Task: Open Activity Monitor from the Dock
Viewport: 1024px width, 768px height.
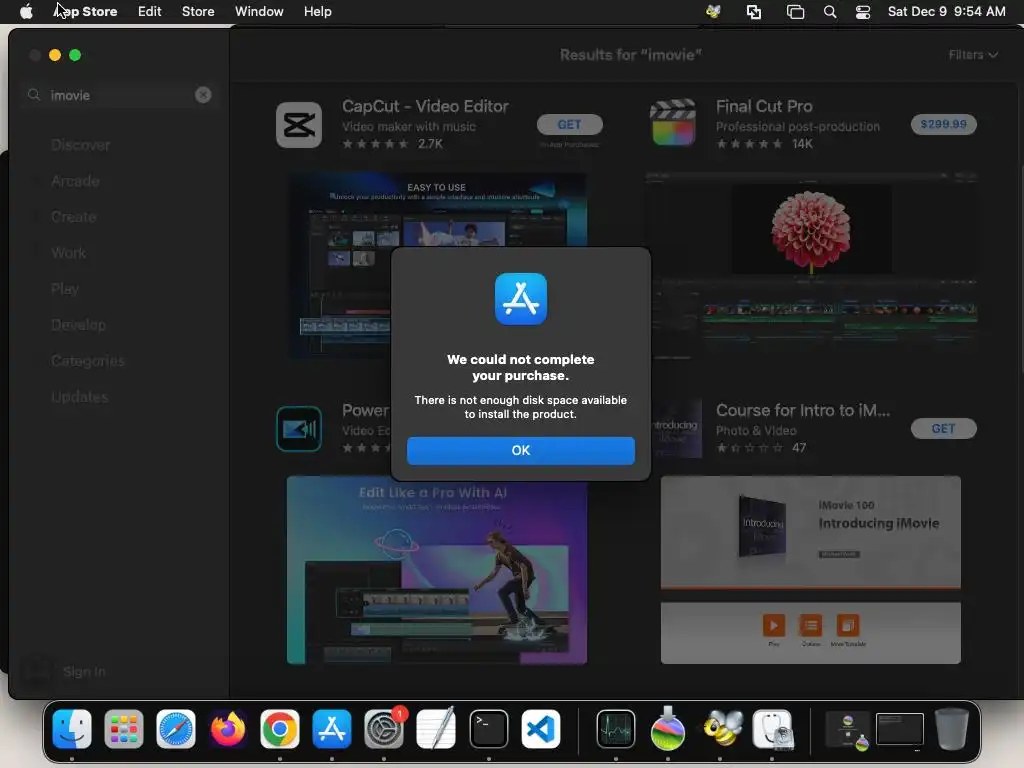Action: (x=615, y=729)
